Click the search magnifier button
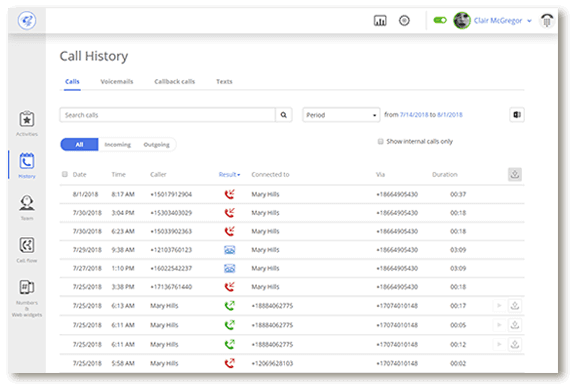Image resolution: width=580 pixels, height=385 pixels. (284, 115)
